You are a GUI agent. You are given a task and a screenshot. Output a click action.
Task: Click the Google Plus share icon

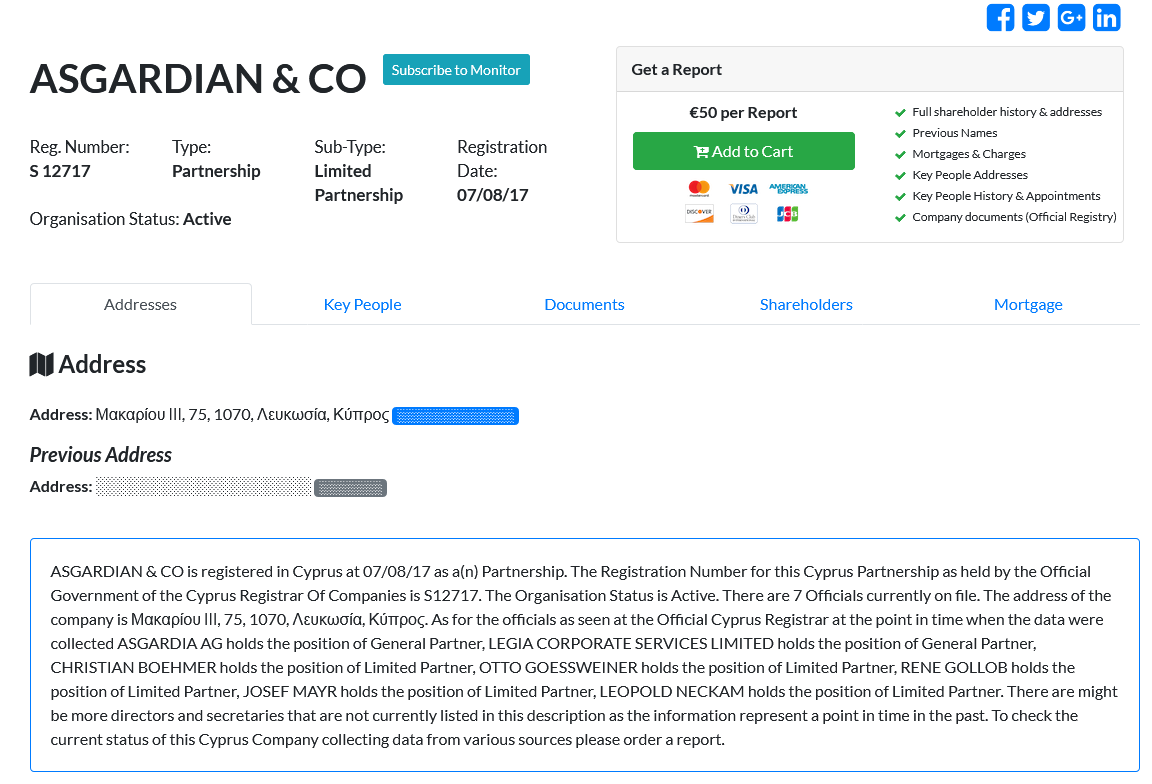1071,17
